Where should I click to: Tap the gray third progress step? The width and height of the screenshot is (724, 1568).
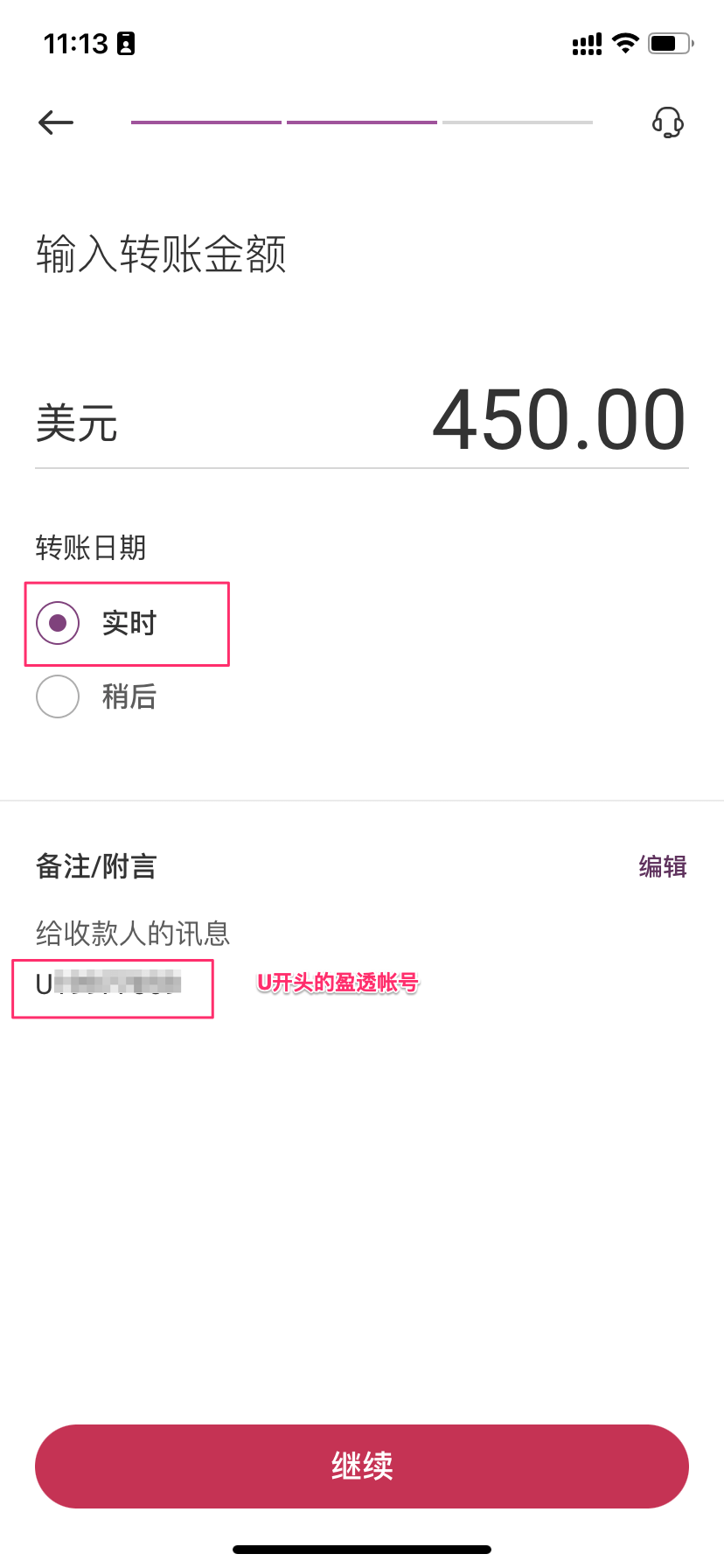click(518, 122)
